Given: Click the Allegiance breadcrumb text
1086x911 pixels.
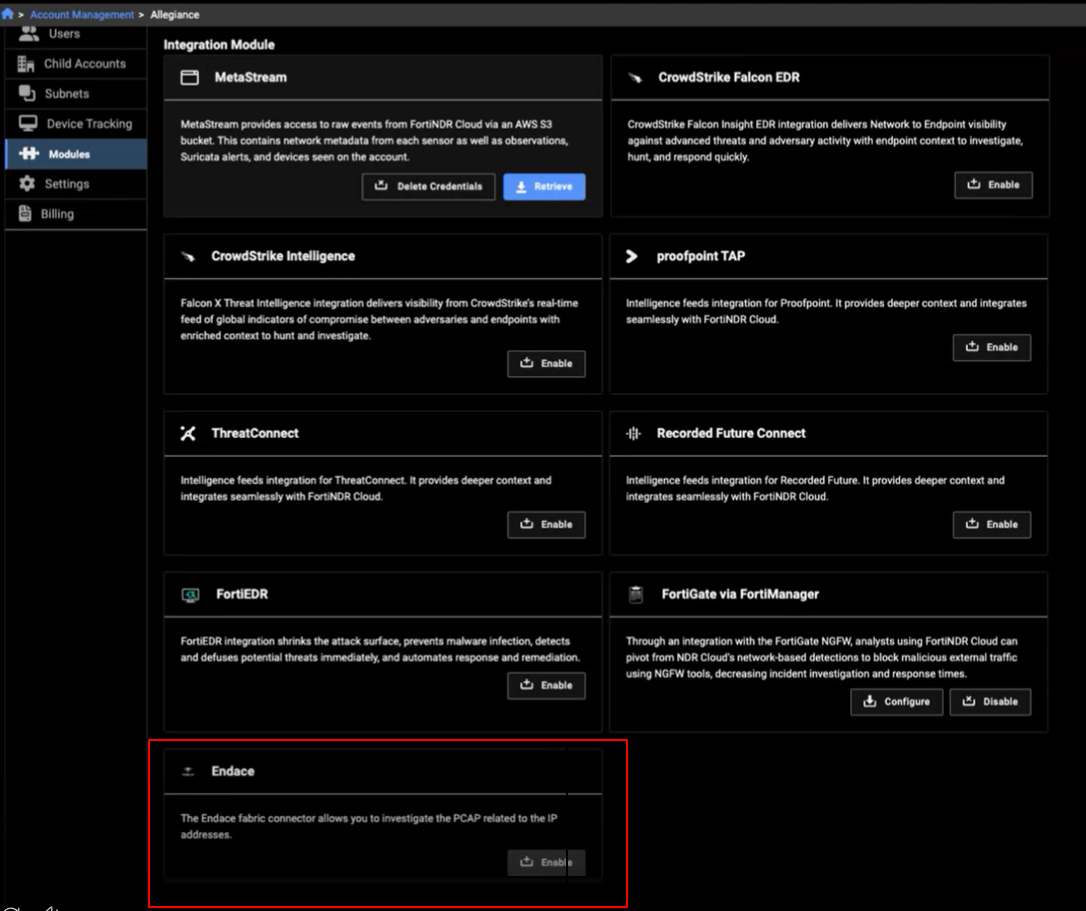Looking at the screenshot, I should [x=175, y=15].
